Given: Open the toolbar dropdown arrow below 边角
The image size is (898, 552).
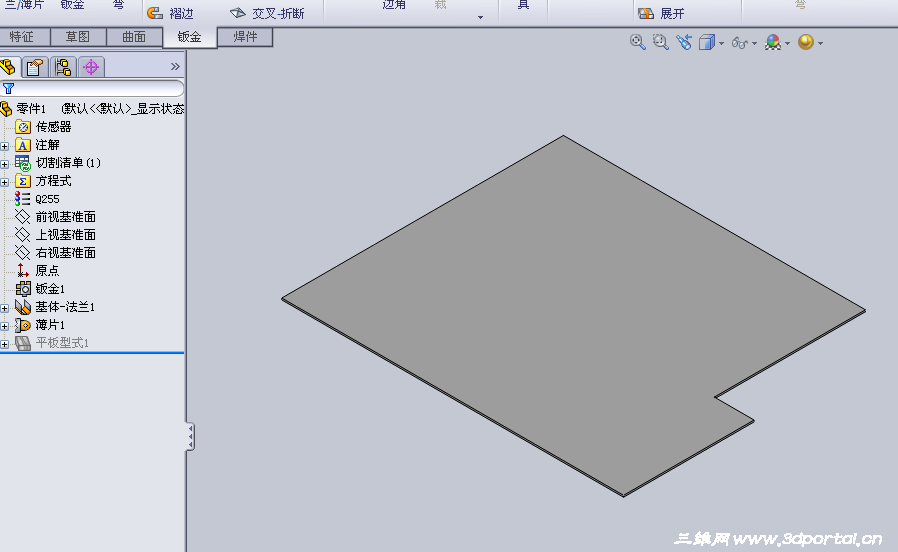Looking at the screenshot, I should coord(480,17).
